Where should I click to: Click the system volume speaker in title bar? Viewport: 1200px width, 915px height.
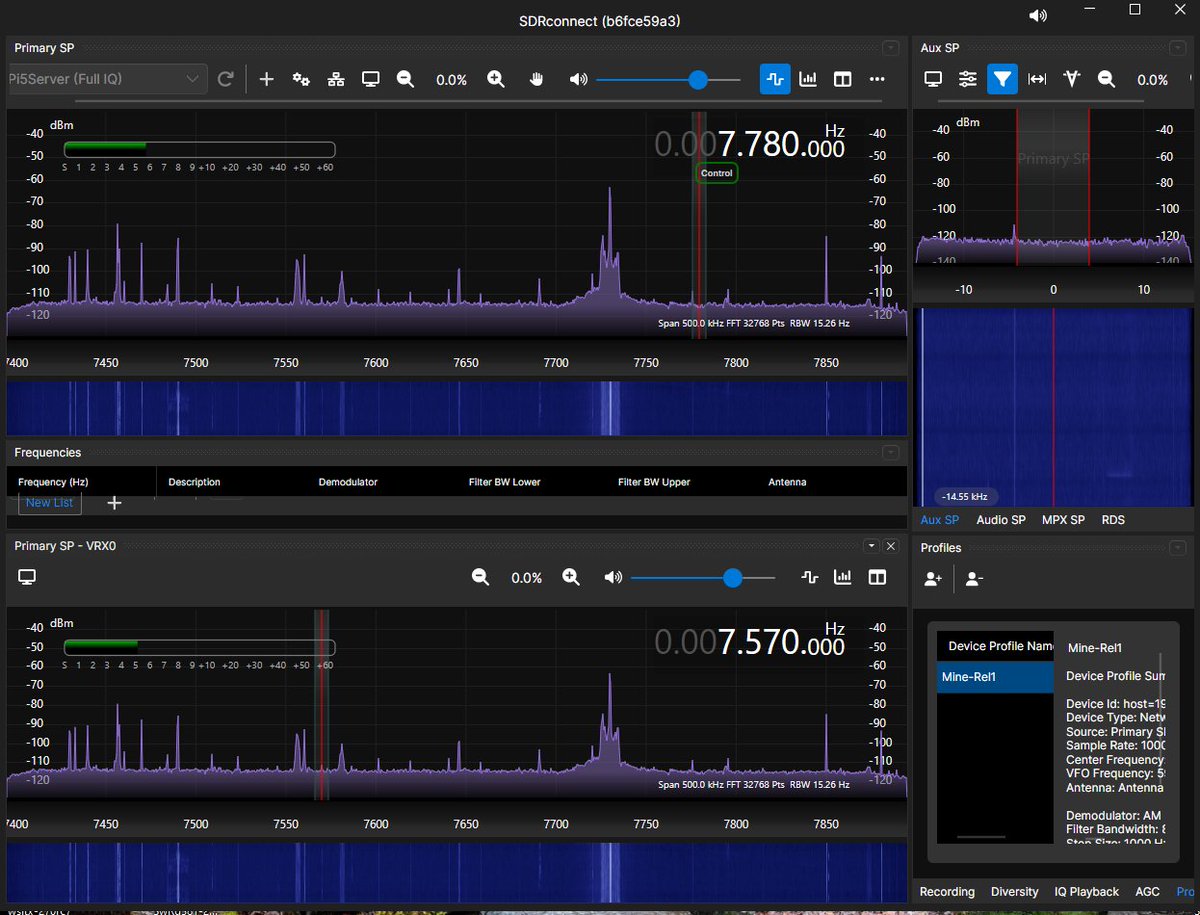1039,15
